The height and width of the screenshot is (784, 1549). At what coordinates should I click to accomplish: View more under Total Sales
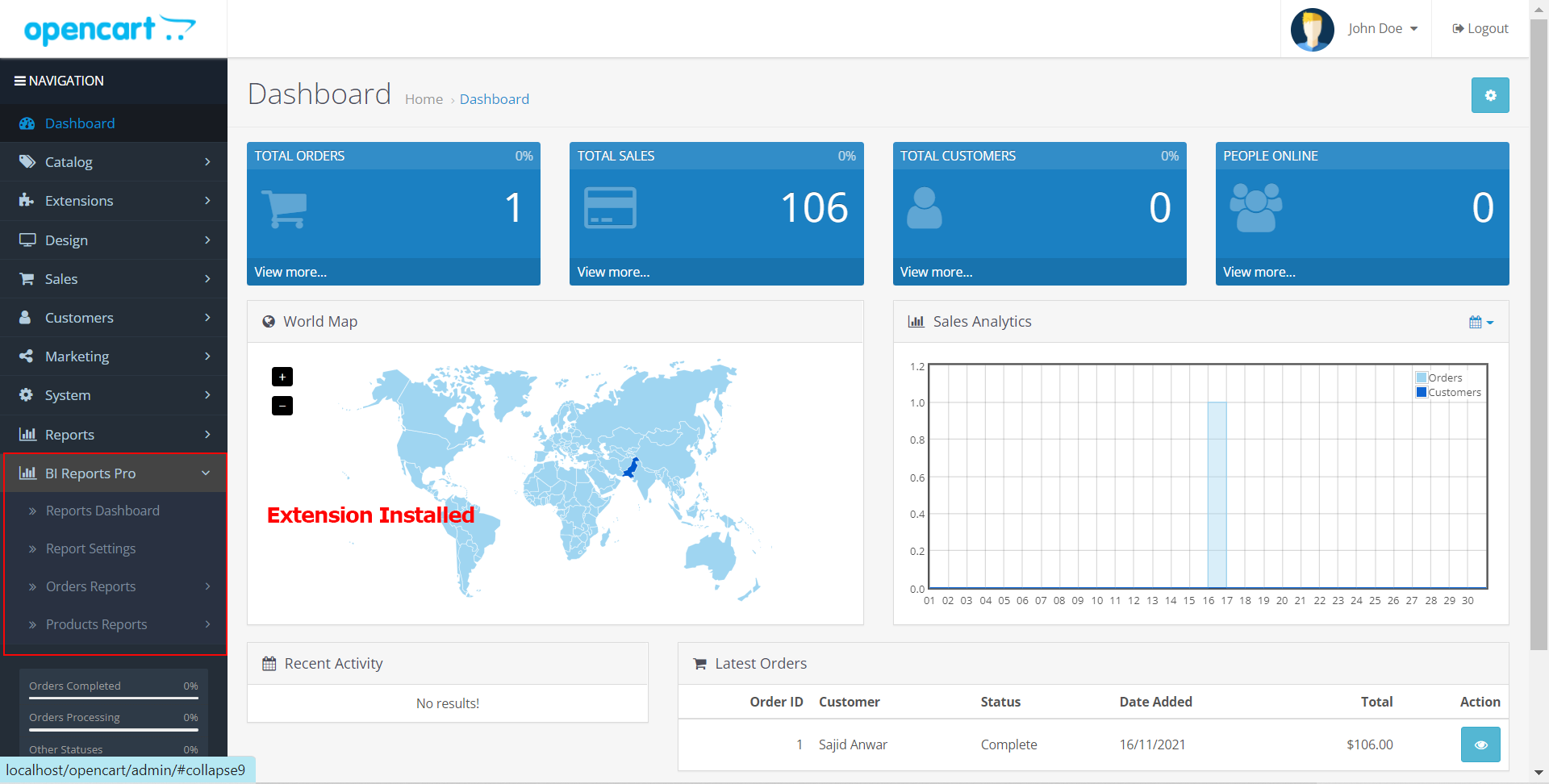coord(613,273)
